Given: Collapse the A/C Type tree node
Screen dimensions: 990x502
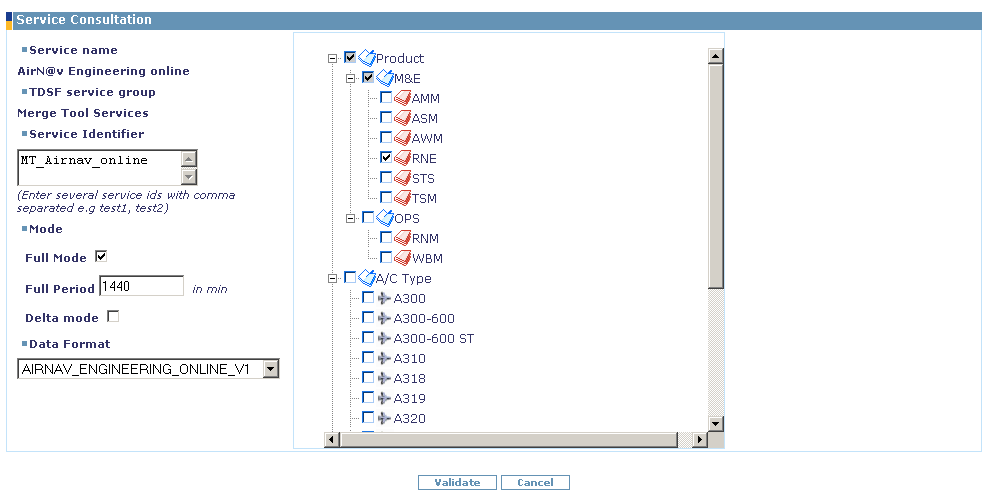Looking at the screenshot, I should pyautogui.click(x=332, y=278).
